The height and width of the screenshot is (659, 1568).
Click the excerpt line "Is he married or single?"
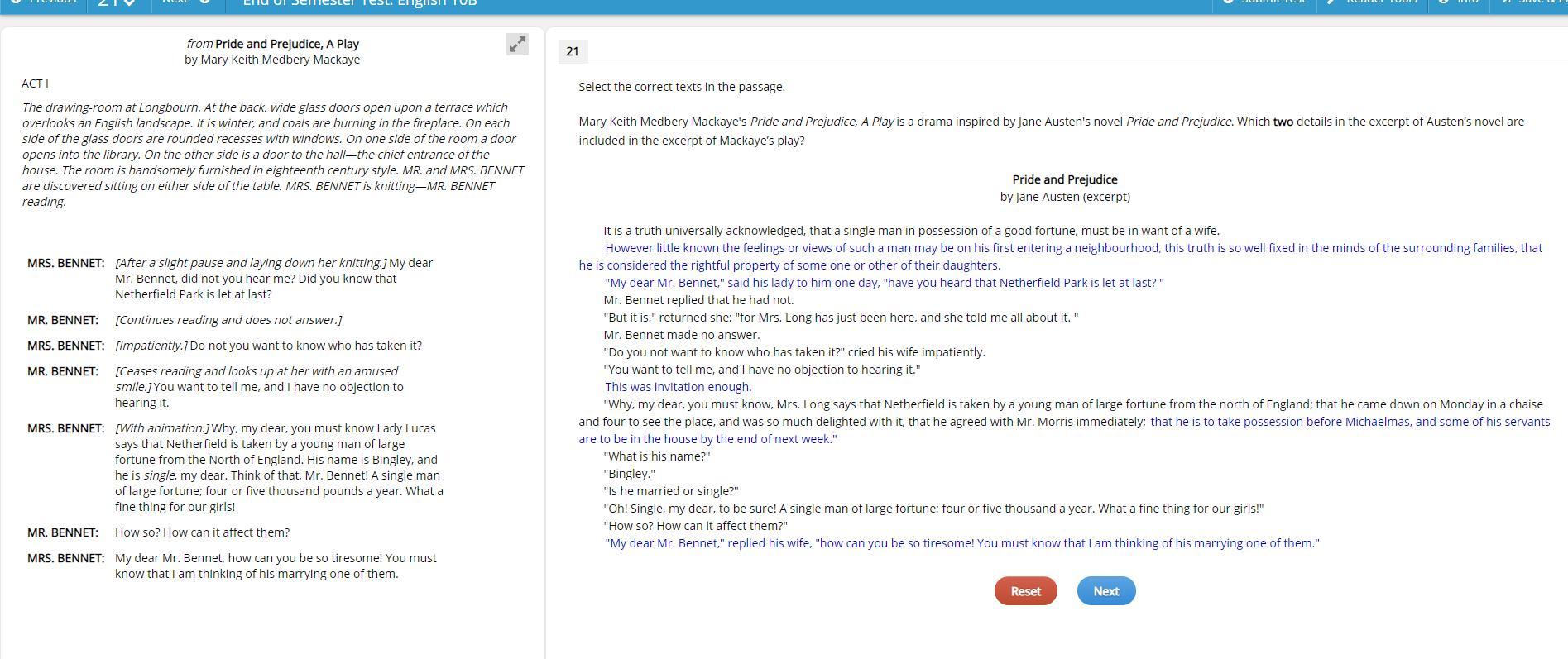click(671, 491)
